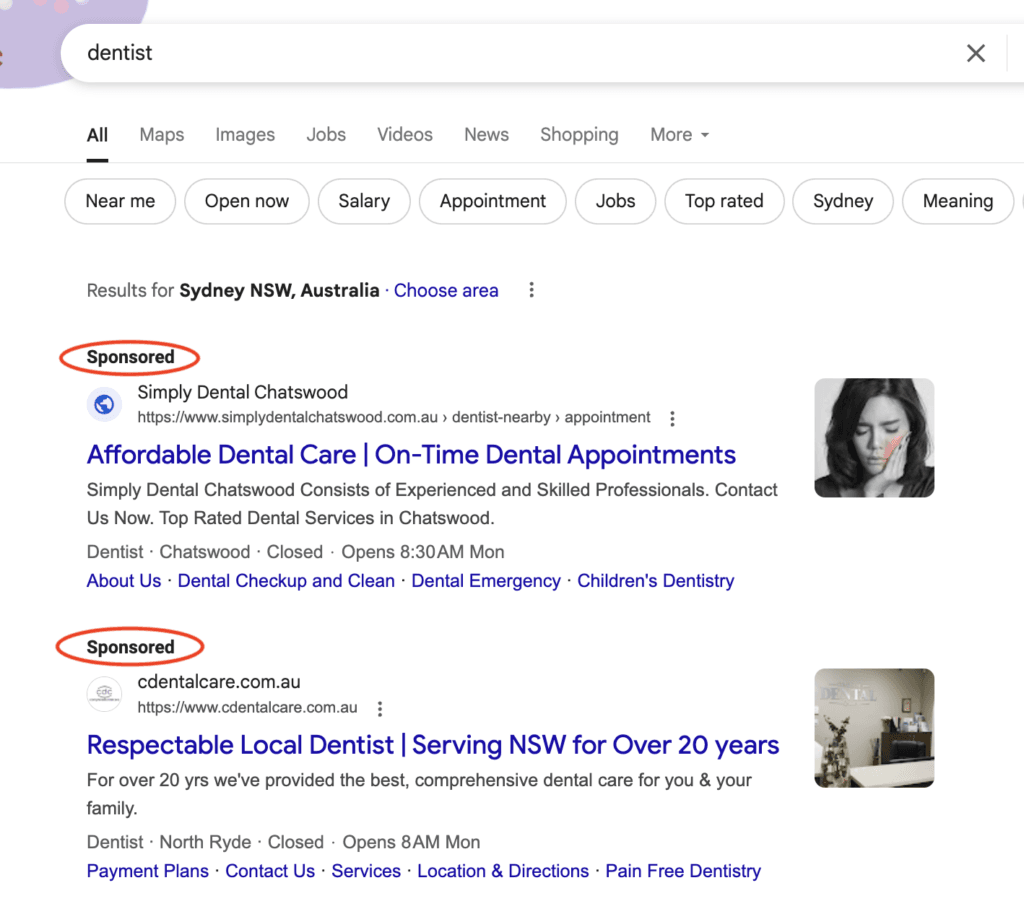Open the "Dental Emergency" sitelink
The height and width of the screenshot is (914, 1024).
(x=486, y=581)
